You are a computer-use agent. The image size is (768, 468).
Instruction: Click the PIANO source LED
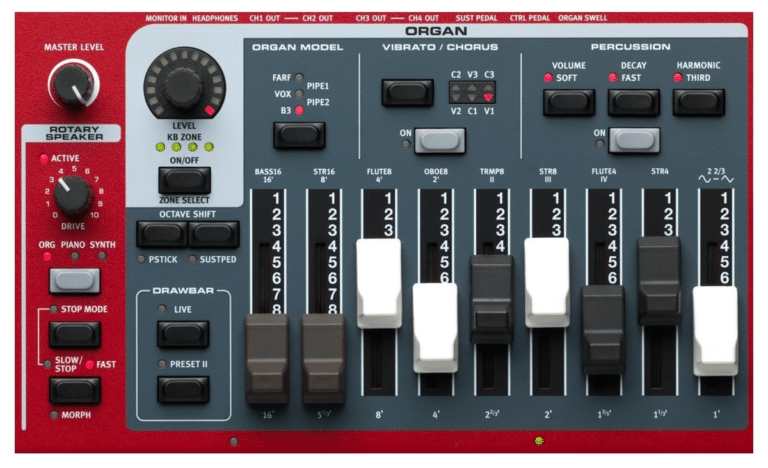click(x=74, y=256)
